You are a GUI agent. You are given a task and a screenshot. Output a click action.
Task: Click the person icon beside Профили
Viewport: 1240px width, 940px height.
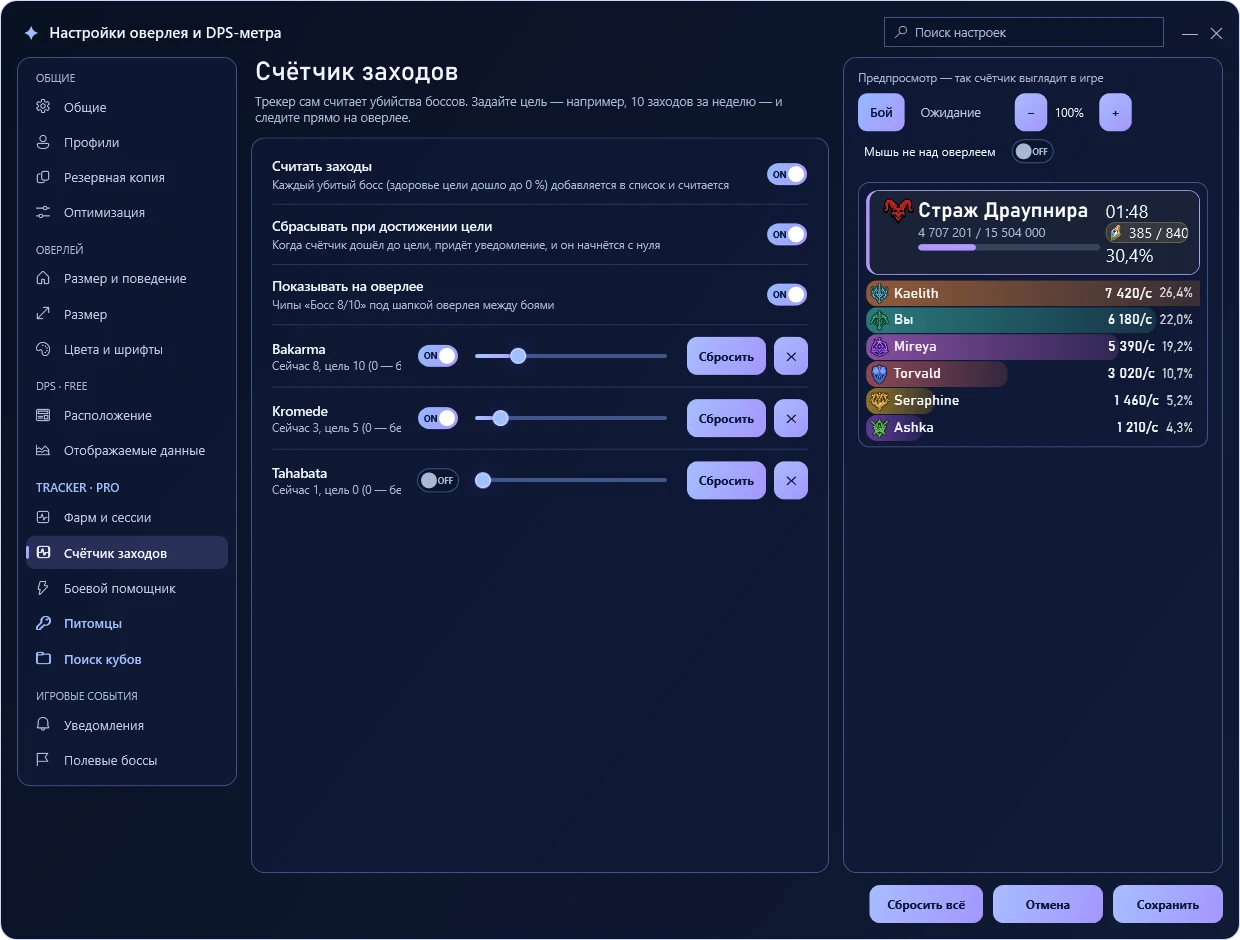(x=43, y=142)
